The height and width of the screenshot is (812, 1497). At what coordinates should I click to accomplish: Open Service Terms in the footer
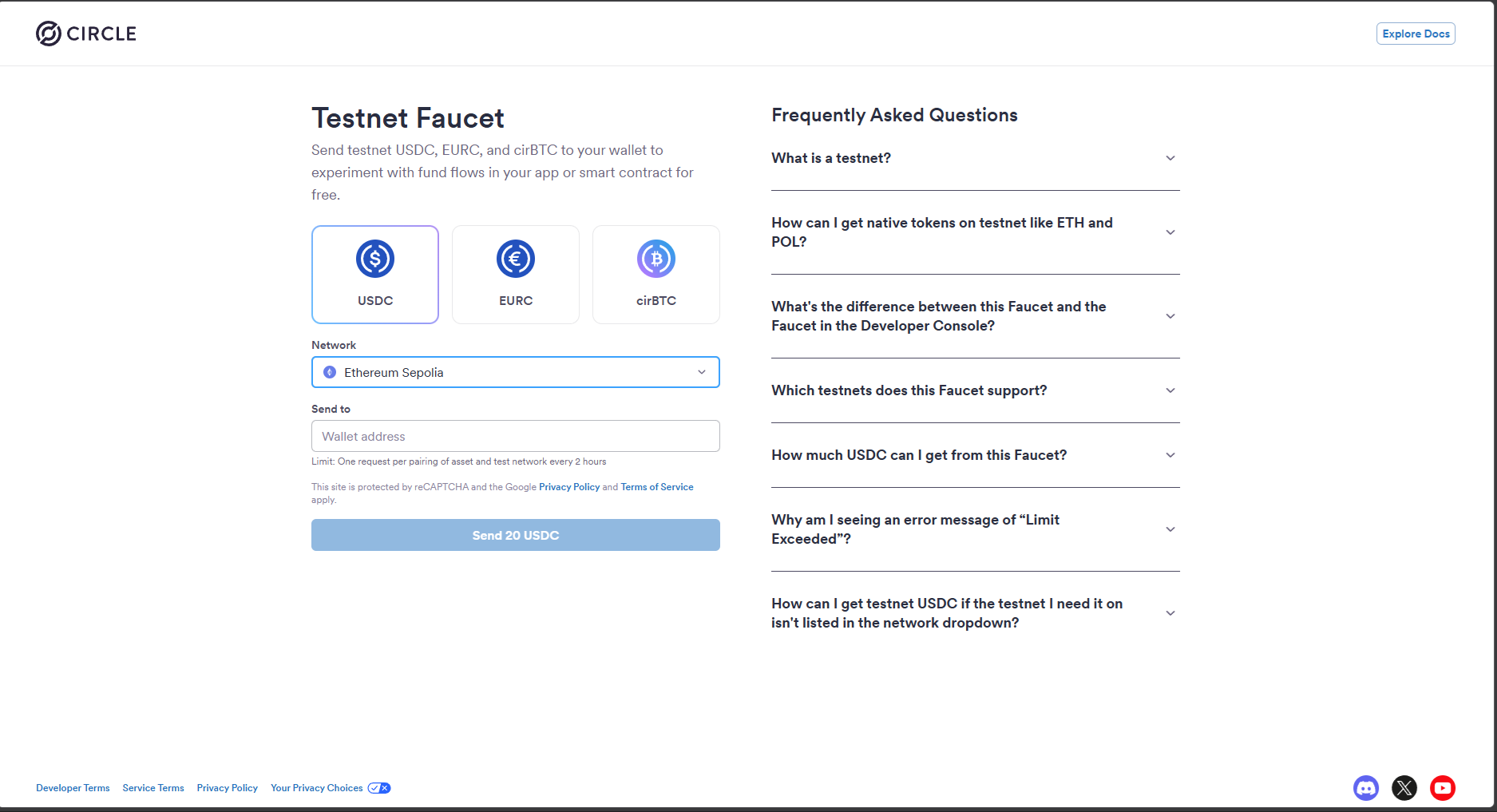coord(153,788)
